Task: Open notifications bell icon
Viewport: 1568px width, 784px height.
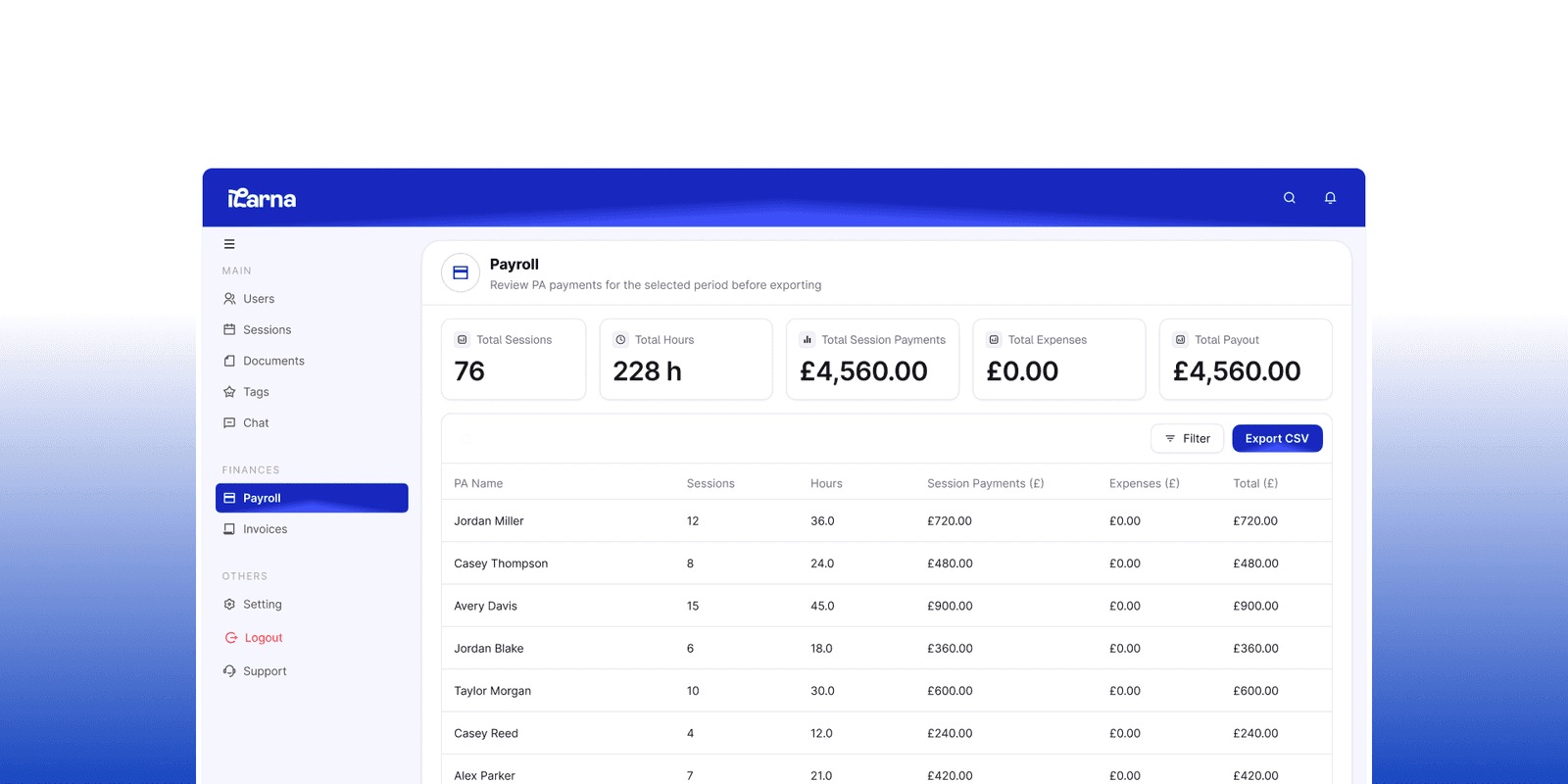Action: click(1330, 198)
